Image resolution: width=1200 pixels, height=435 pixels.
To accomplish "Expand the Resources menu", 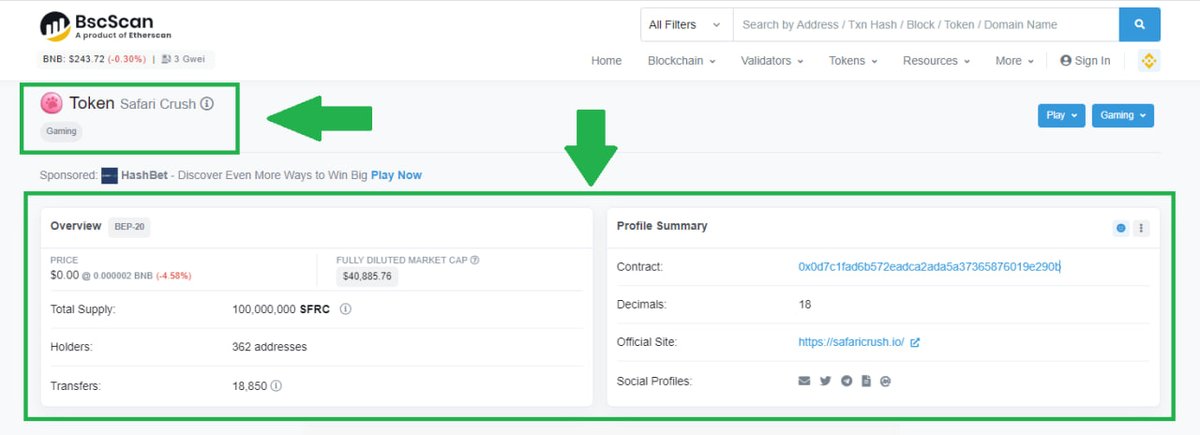I will (x=936, y=61).
